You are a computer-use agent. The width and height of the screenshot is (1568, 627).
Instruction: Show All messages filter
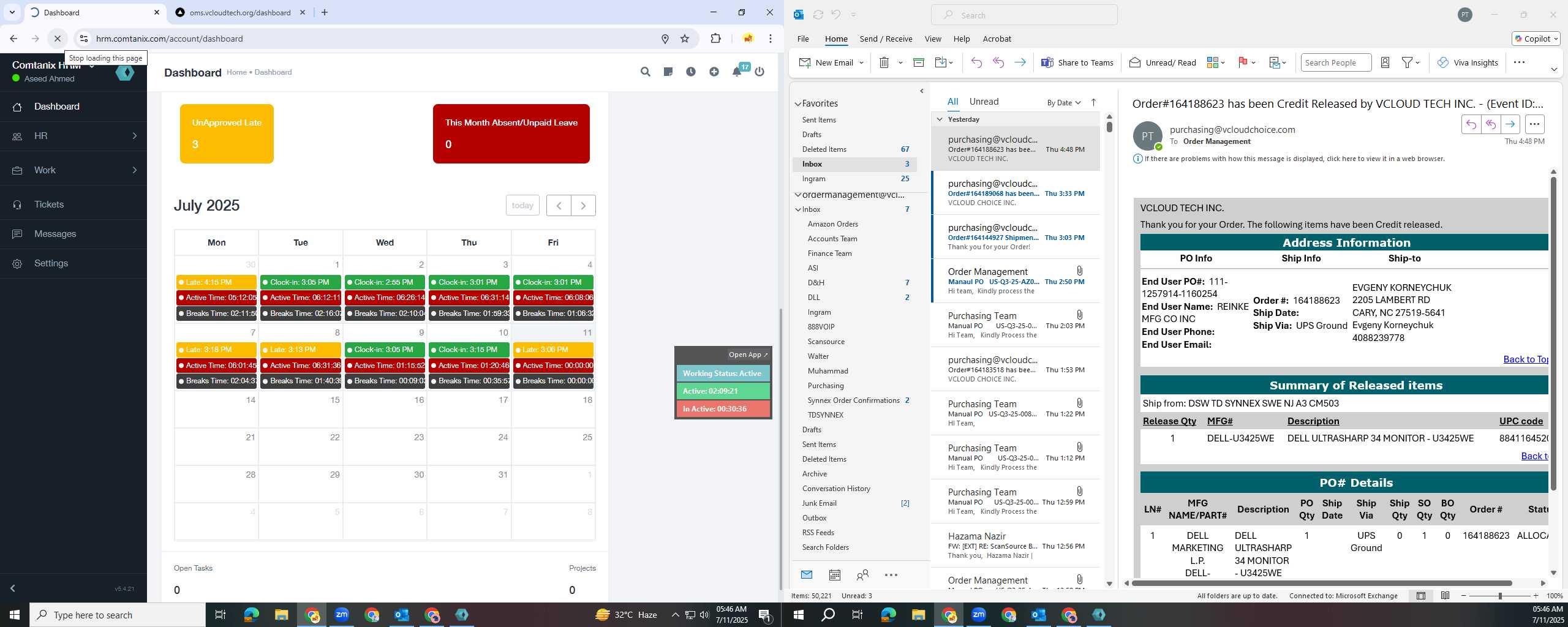952,102
